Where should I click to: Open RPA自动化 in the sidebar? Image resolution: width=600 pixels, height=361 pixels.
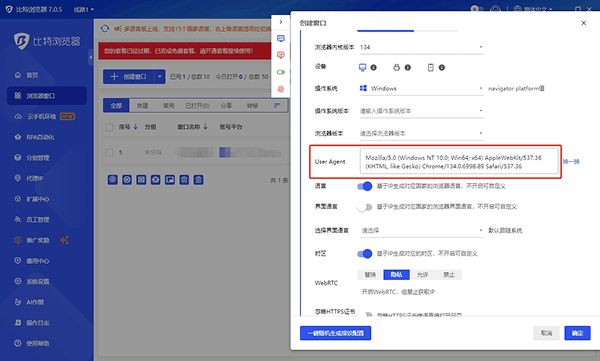[x=34, y=137]
